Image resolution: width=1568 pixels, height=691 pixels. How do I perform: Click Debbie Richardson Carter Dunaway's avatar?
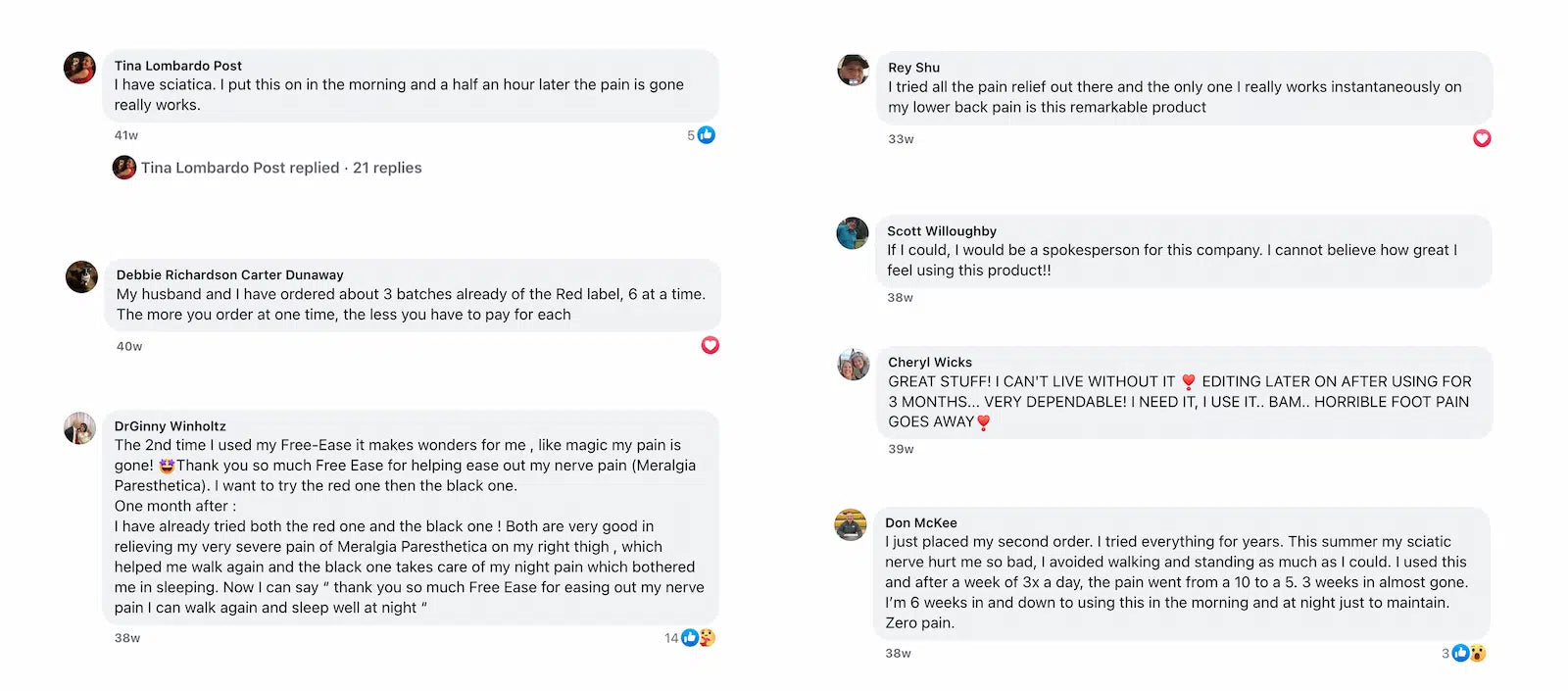tap(82, 277)
